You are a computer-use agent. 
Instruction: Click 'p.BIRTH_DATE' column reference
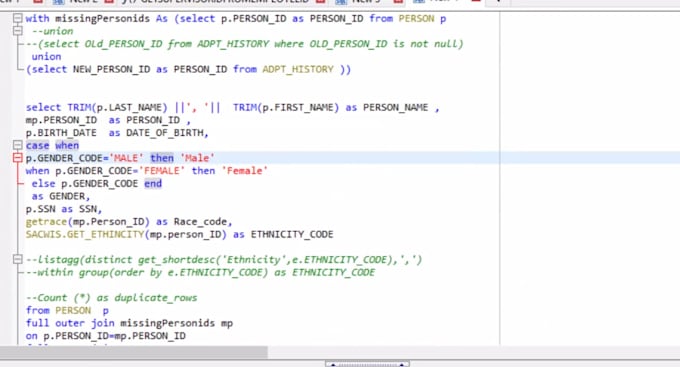tap(61, 133)
